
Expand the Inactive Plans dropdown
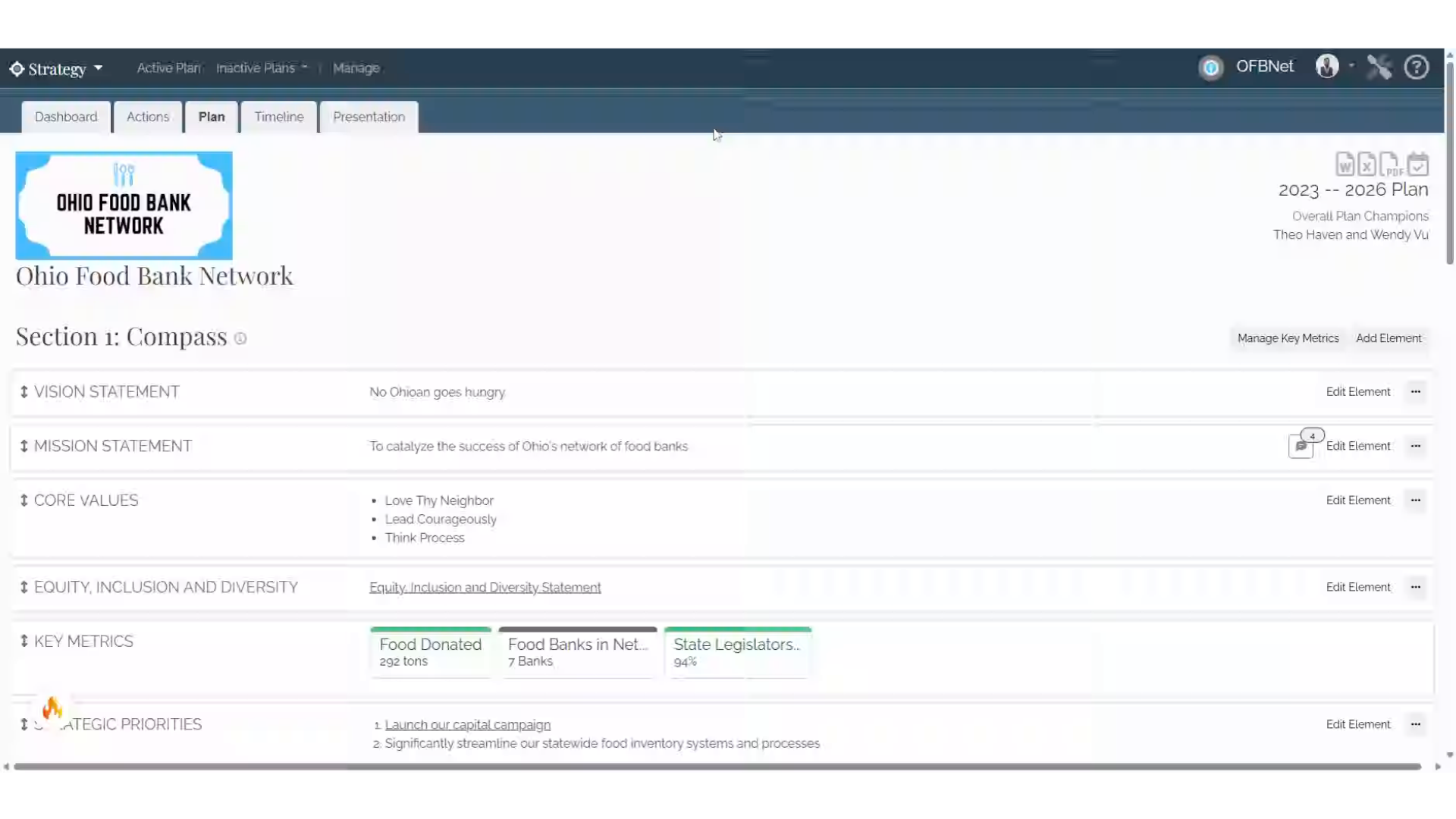point(304,67)
